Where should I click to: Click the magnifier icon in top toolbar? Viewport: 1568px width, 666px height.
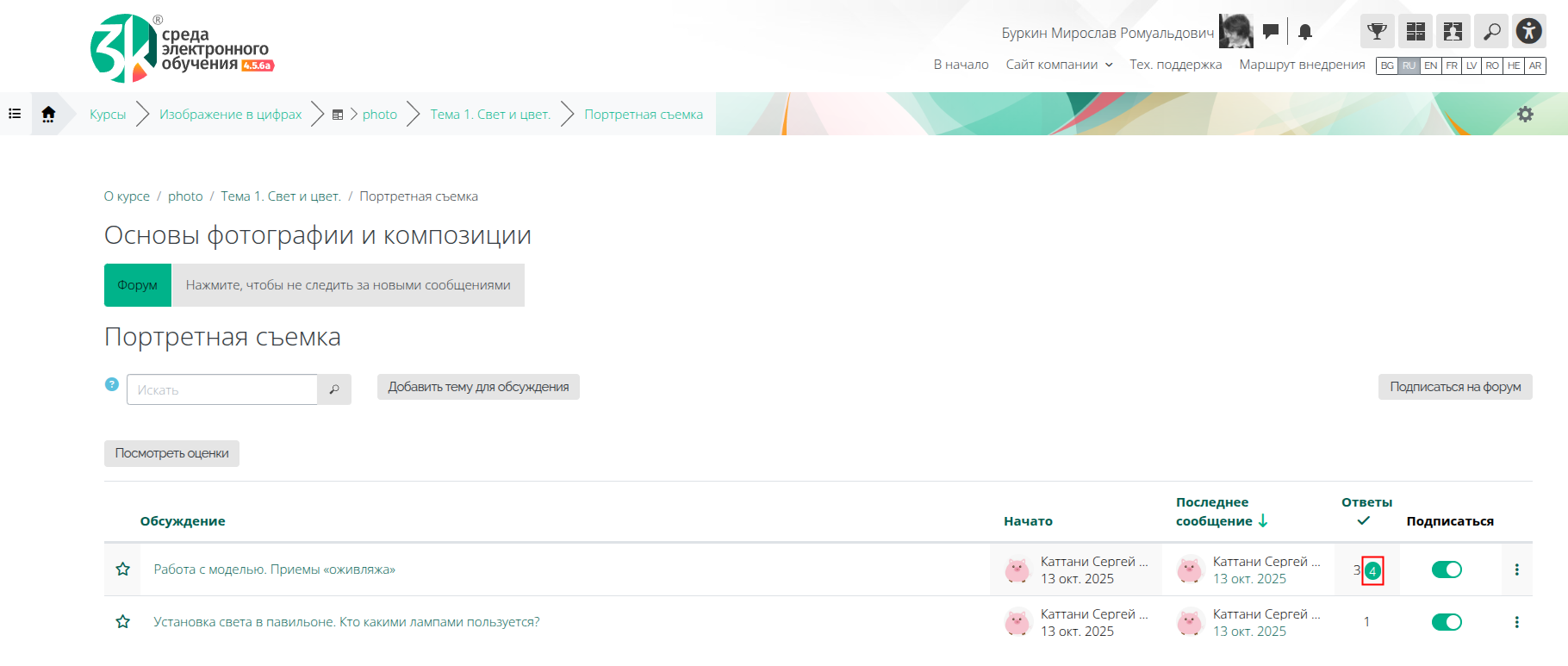point(1490,32)
